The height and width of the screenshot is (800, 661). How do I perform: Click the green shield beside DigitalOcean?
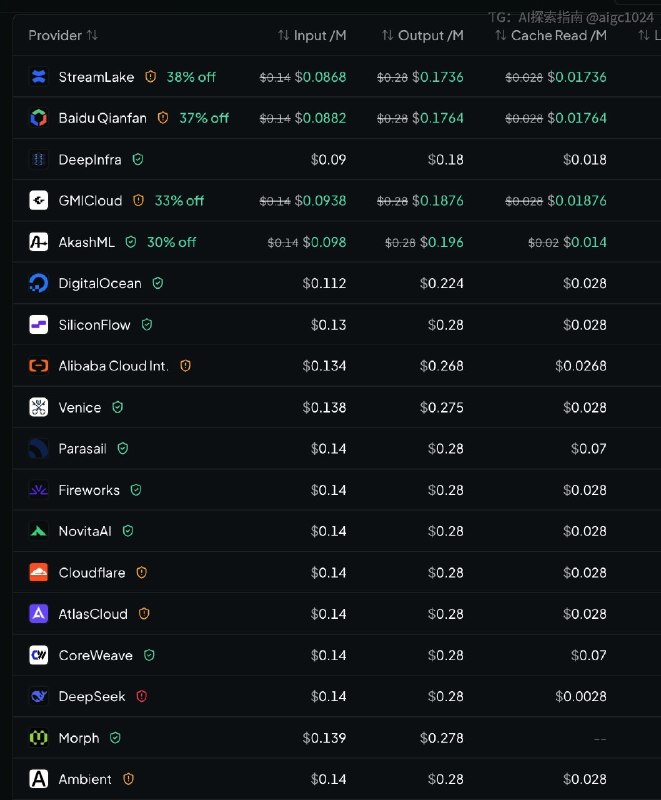click(158, 283)
